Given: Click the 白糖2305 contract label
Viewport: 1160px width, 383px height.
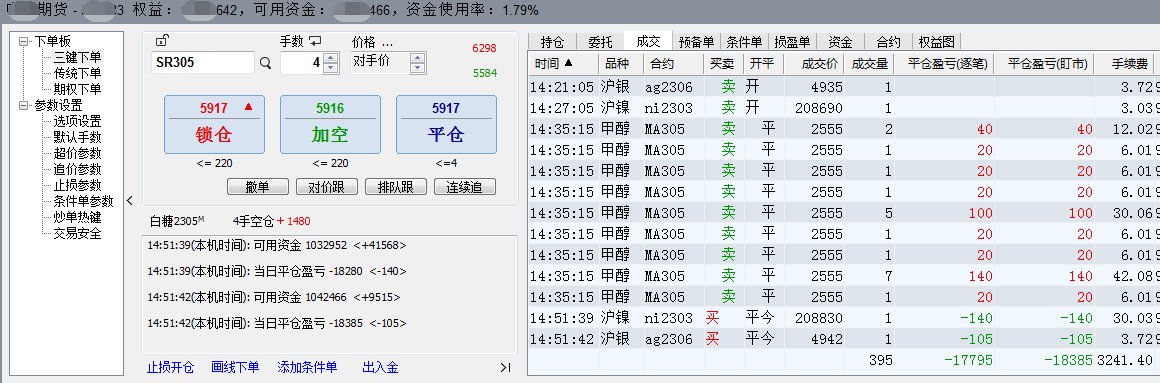Looking at the screenshot, I should pos(177,220).
